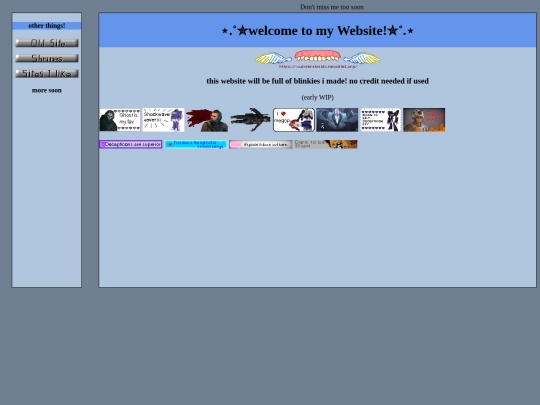Click the cyan 'Freedom is the right' blinkie
This screenshot has height=405, width=540.
pos(196,144)
